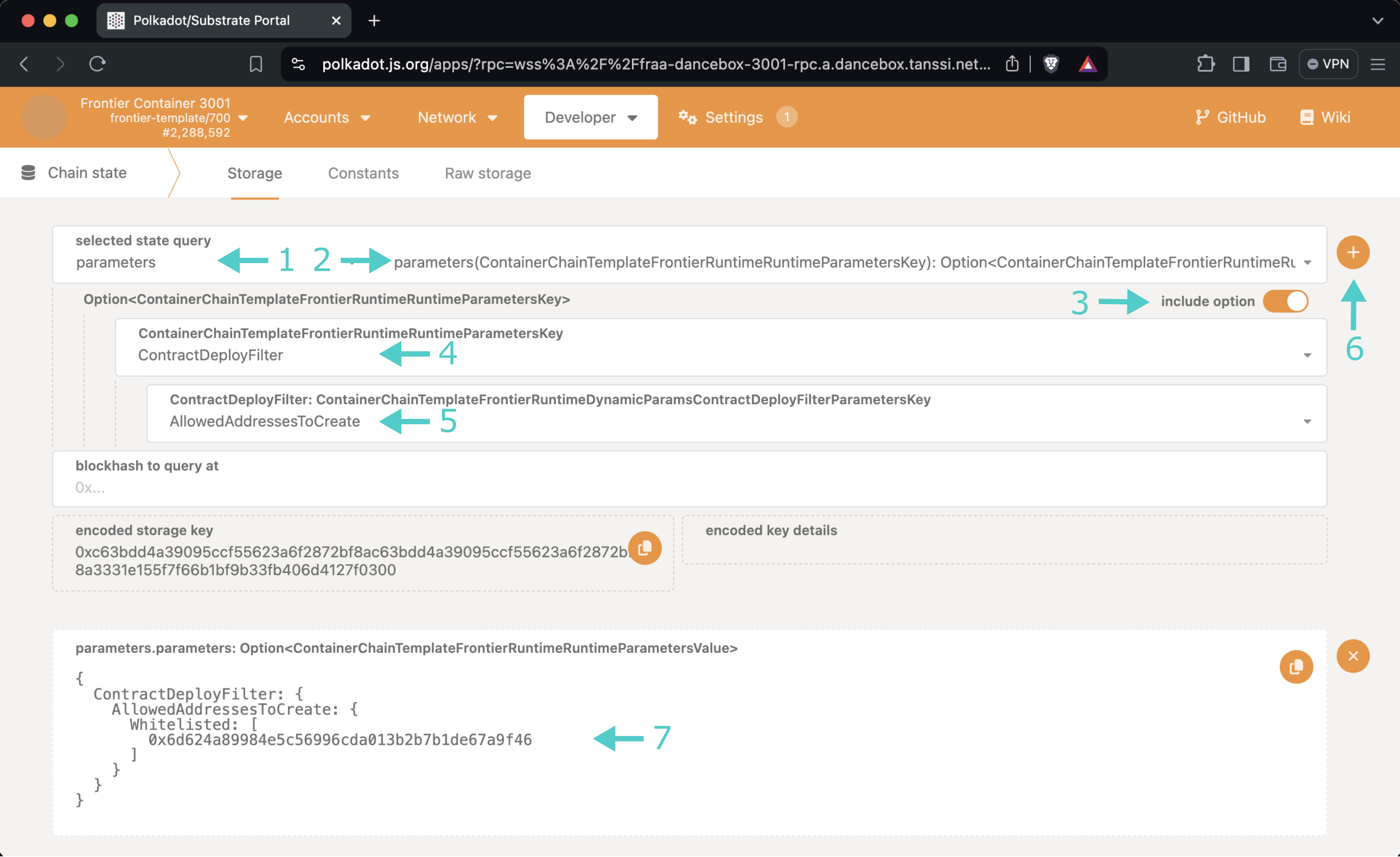
Task: Open the Accounts menu
Action: pyautogui.click(x=327, y=117)
